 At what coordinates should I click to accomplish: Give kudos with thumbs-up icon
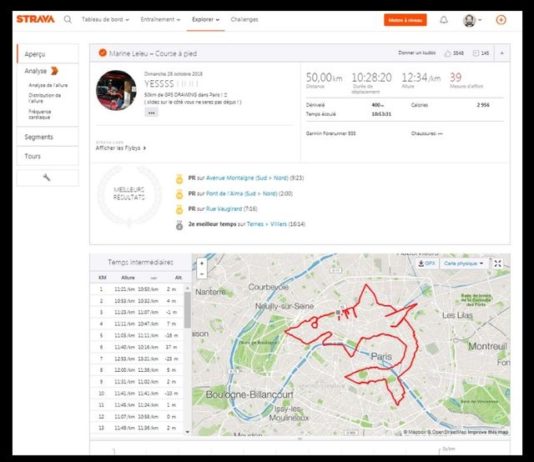pyautogui.click(x=447, y=53)
